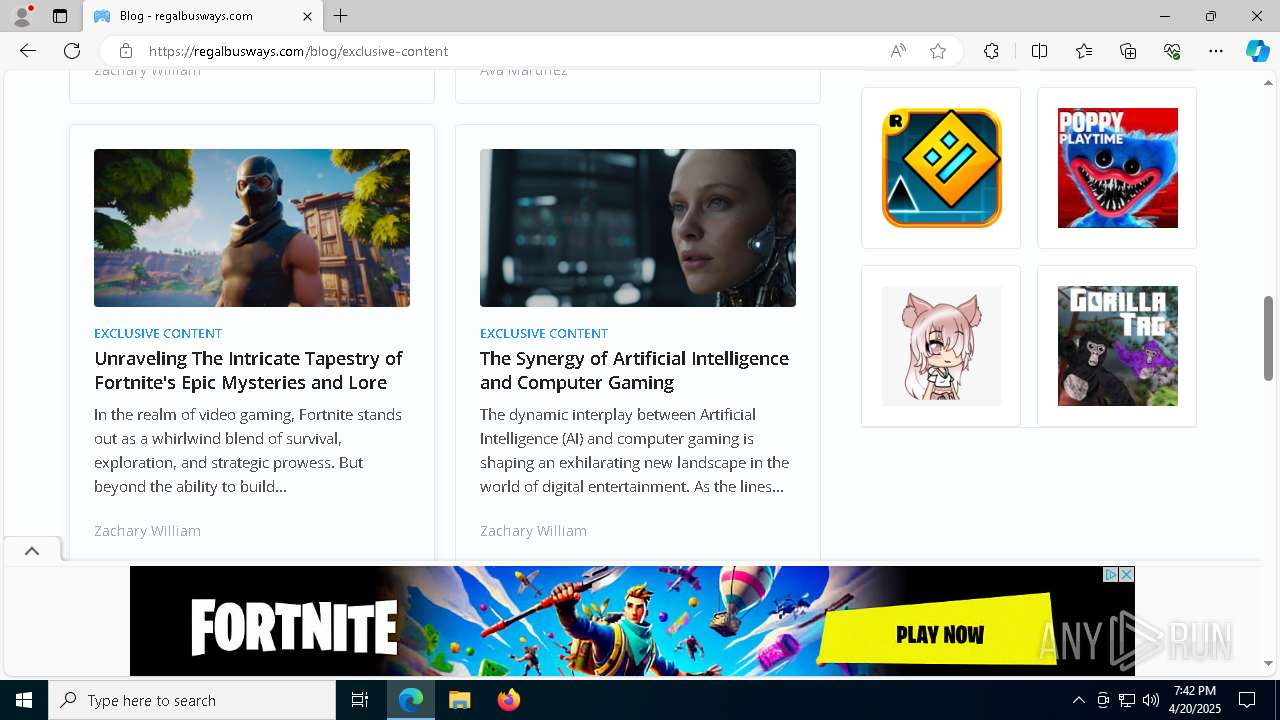
Task: Click scrollbar down arrow
Action: 1268,663
